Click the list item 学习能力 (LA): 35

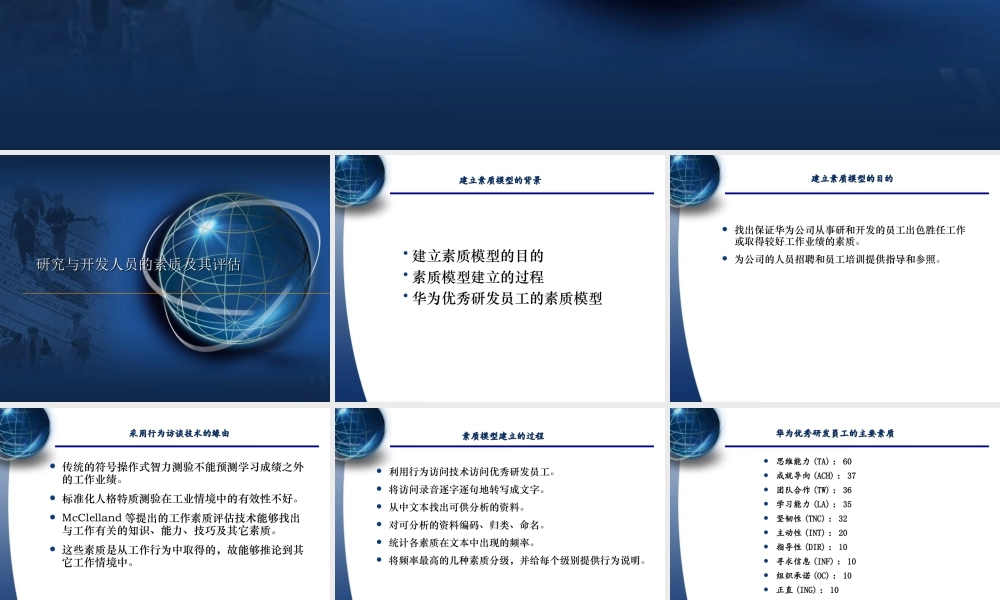tap(814, 504)
